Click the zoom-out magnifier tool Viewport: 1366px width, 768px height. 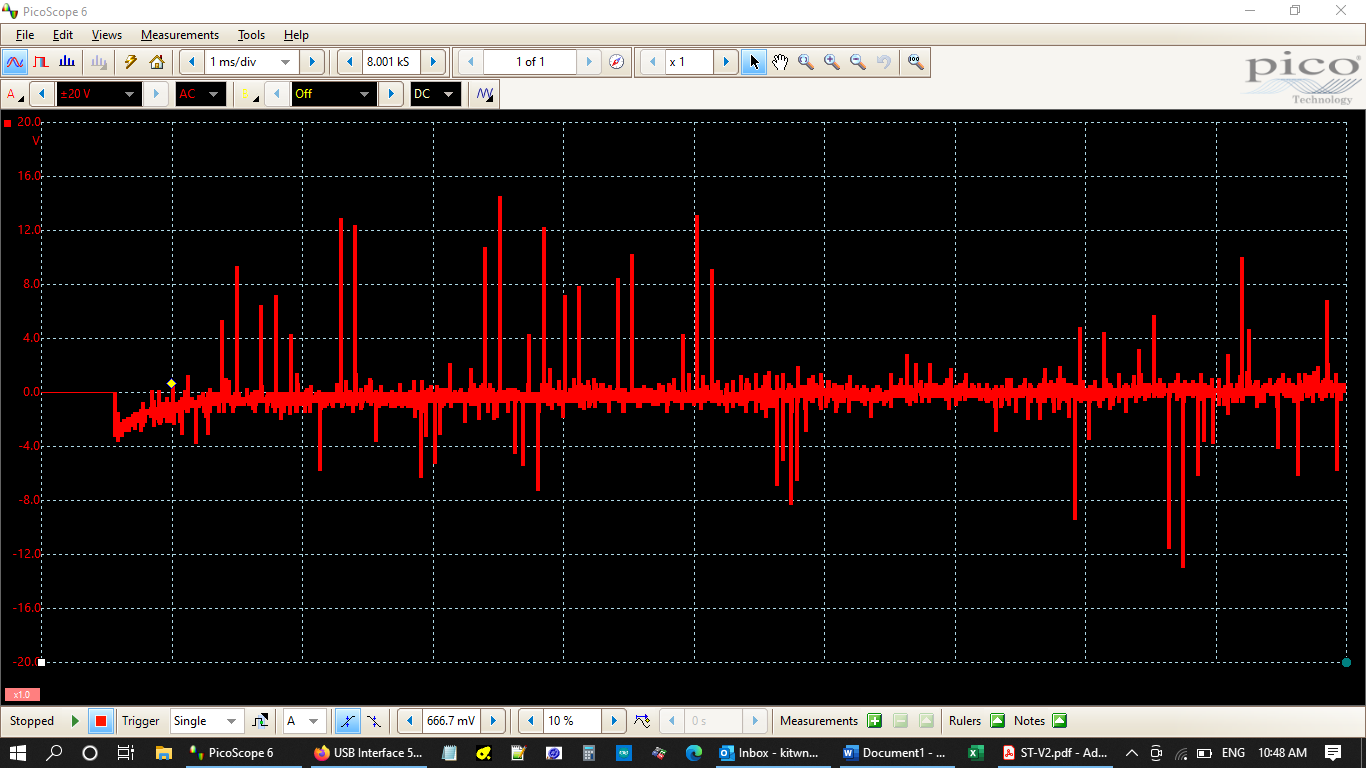[858, 62]
